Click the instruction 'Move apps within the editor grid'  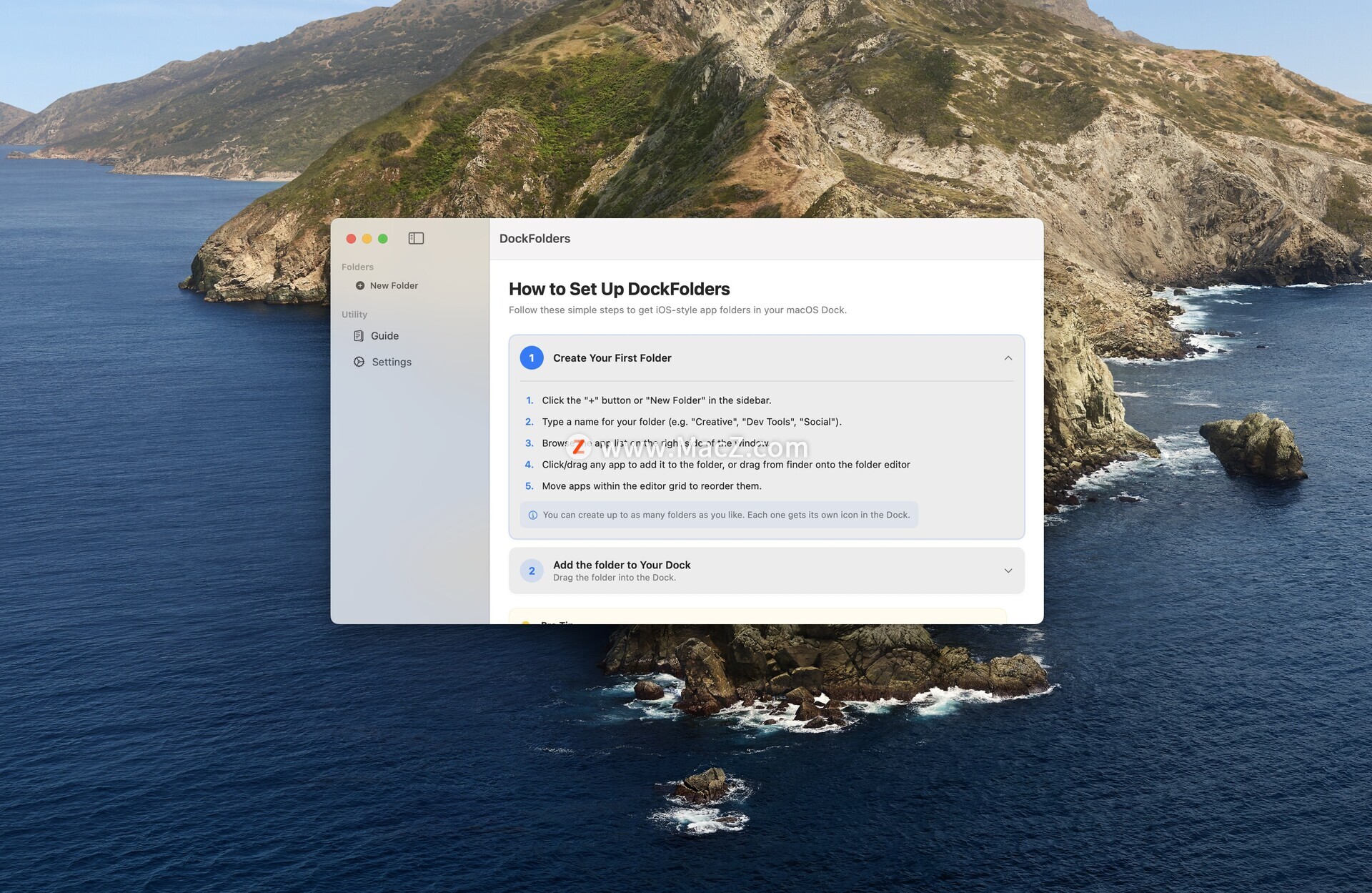click(x=652, y=486)
